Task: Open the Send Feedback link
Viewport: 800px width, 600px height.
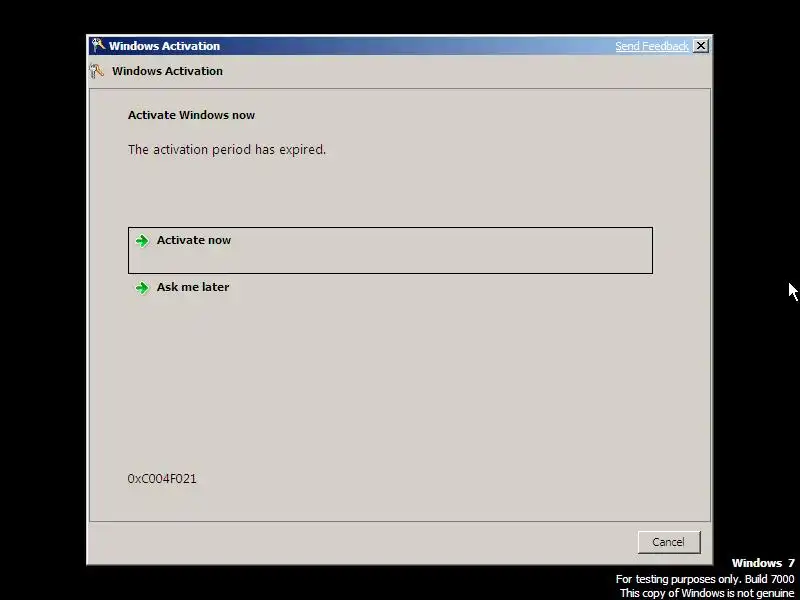Action: point(652,46)
